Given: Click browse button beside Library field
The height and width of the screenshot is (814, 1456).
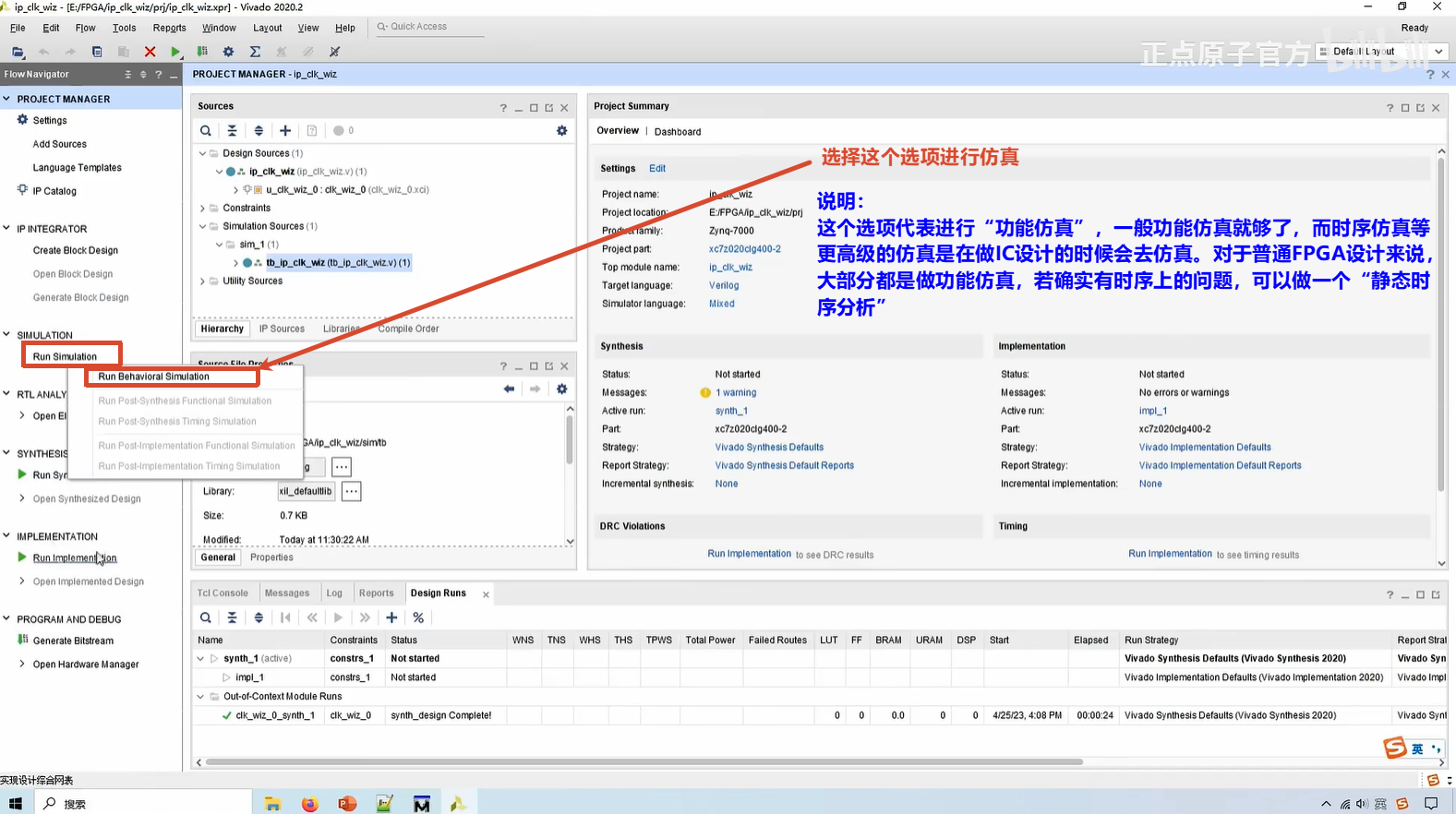Looking at the screenshot, I should [x=351, y=492].
